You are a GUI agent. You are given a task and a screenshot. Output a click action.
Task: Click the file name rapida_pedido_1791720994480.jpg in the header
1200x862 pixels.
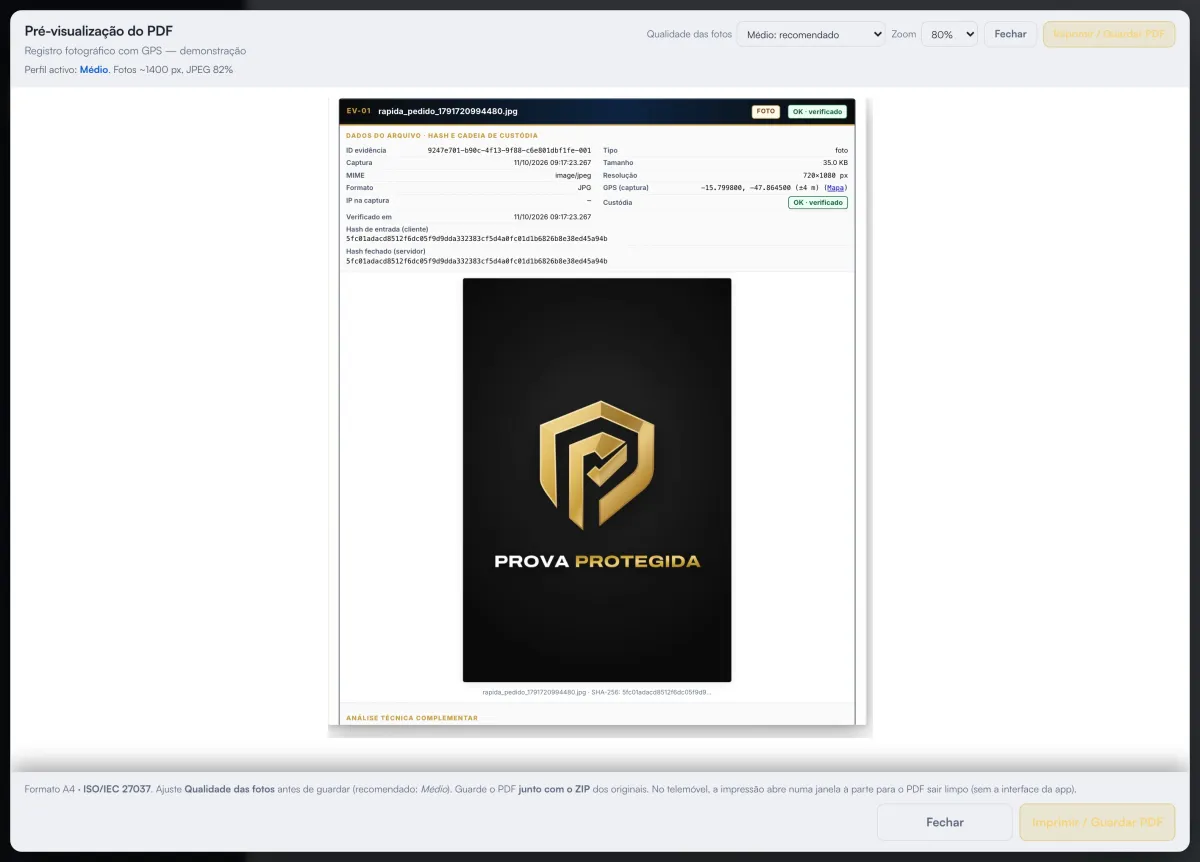448,111
